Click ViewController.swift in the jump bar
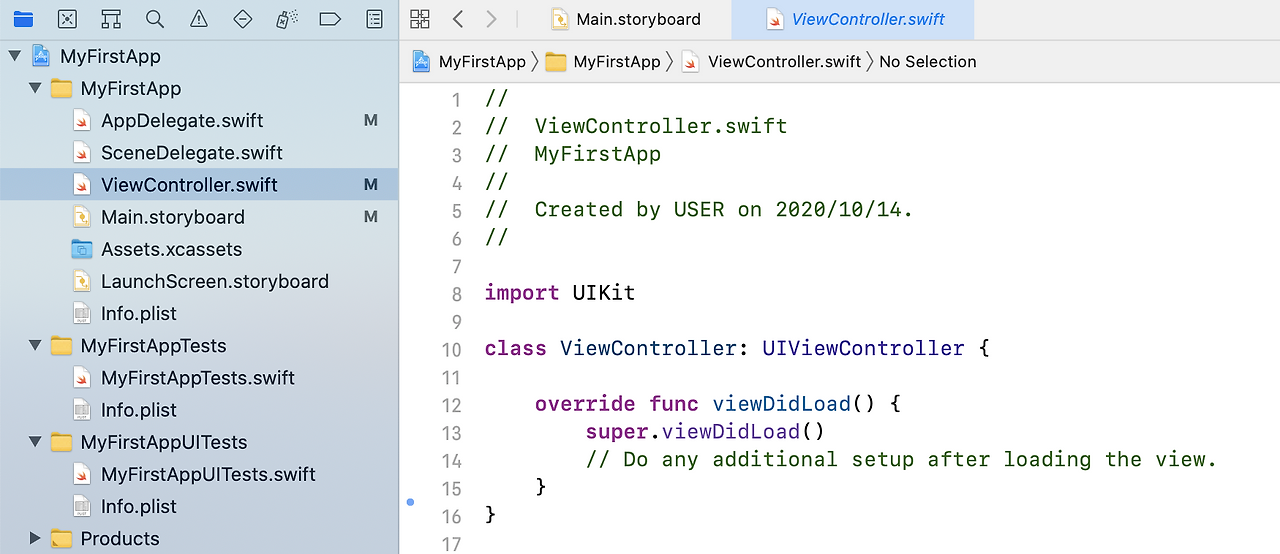Viewport: 1280px width, 554px height. [x=771, y=62]
